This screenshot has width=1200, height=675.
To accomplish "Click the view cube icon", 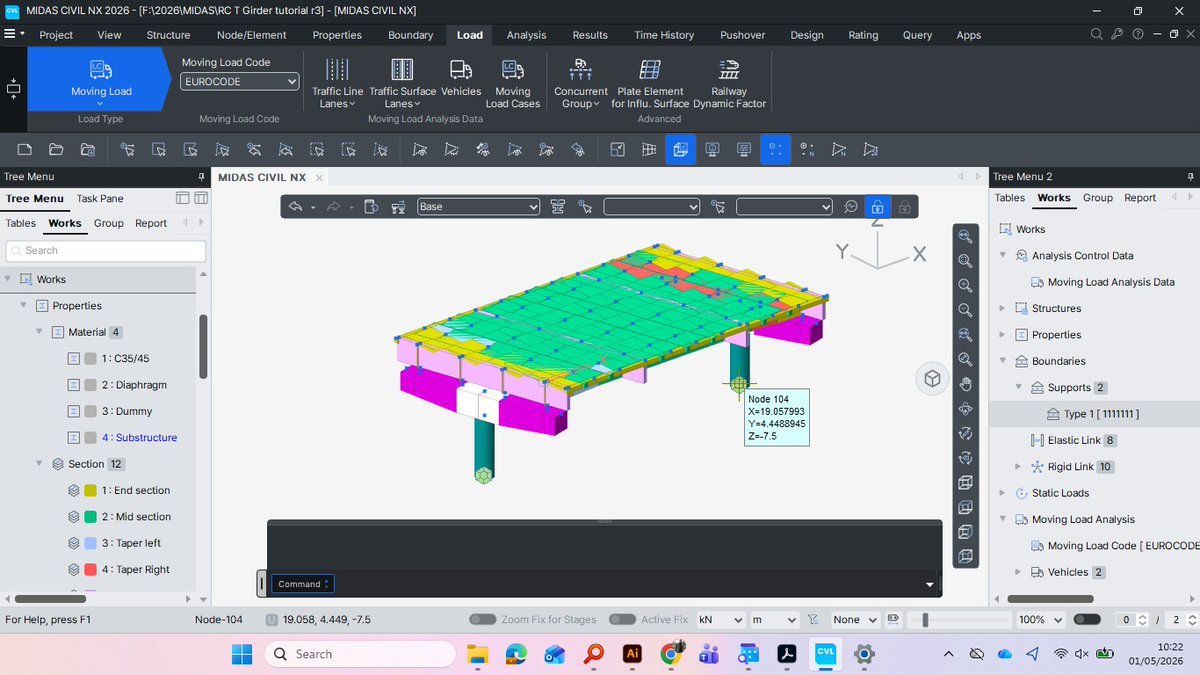I will 932,379.
